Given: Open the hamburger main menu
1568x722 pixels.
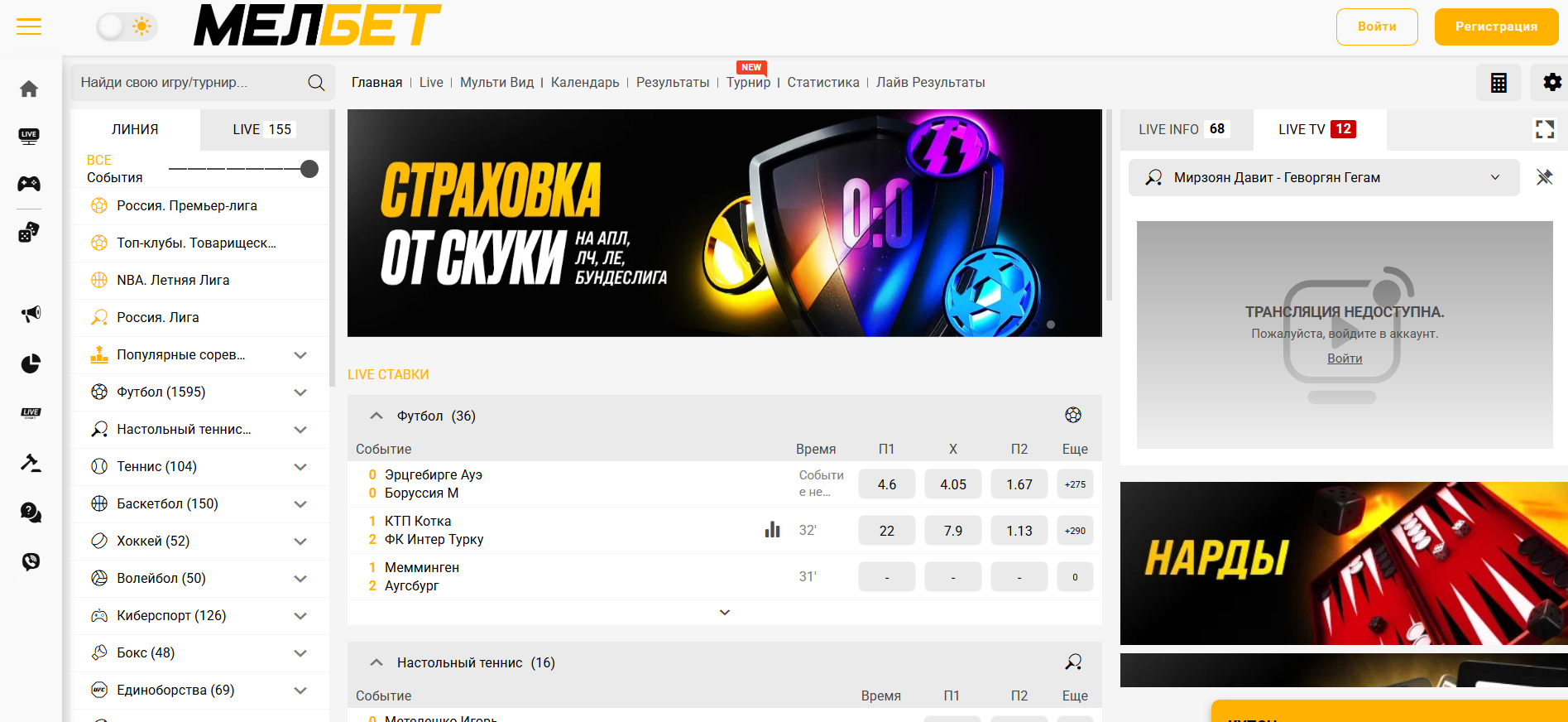Looking at the screenshot, I should [x=29, y=26].
